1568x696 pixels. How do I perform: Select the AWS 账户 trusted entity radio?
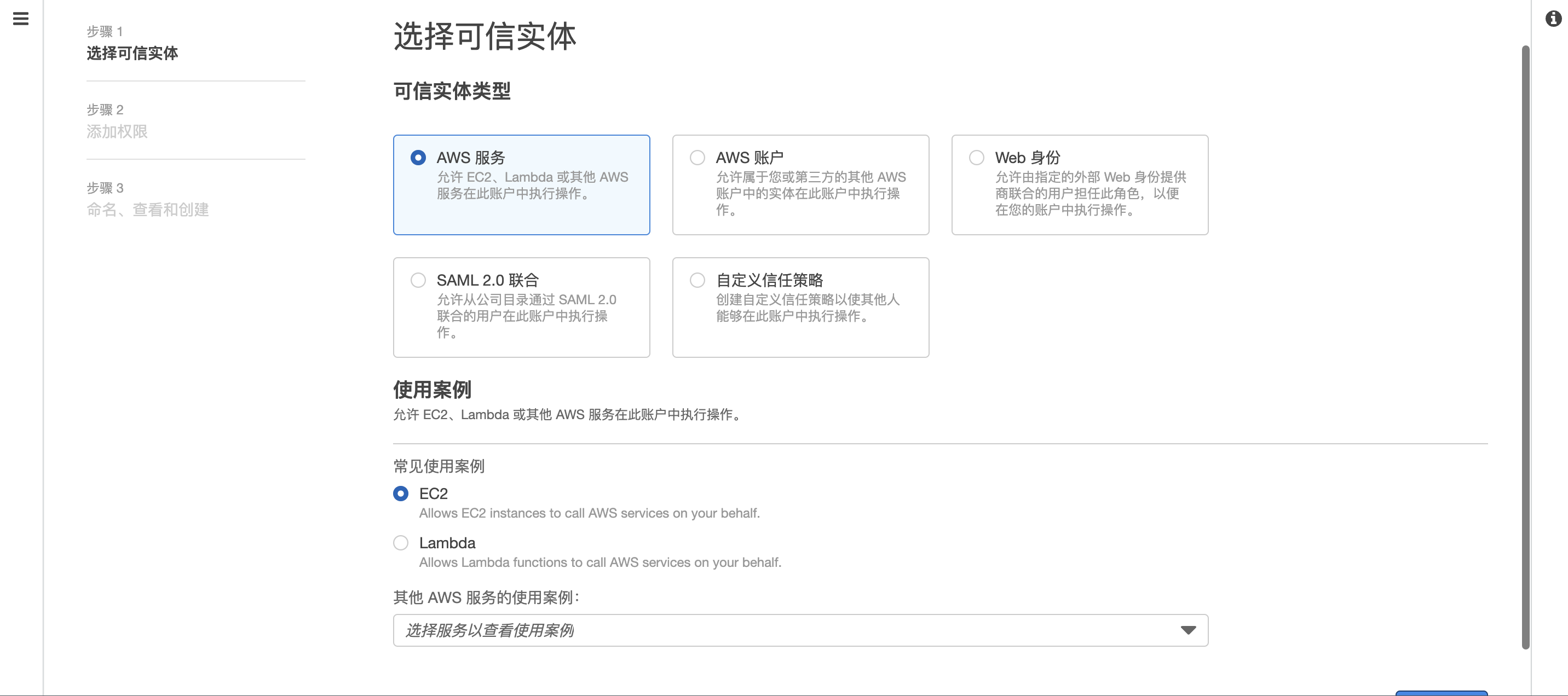(x=697, y=158)
